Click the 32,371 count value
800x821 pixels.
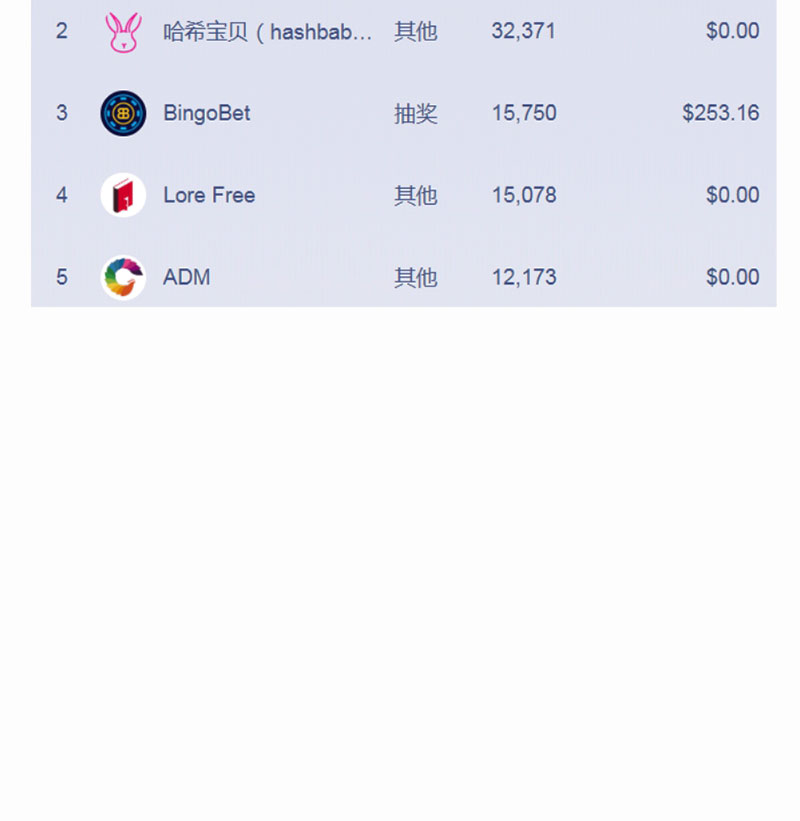click(x=523, y=31)
